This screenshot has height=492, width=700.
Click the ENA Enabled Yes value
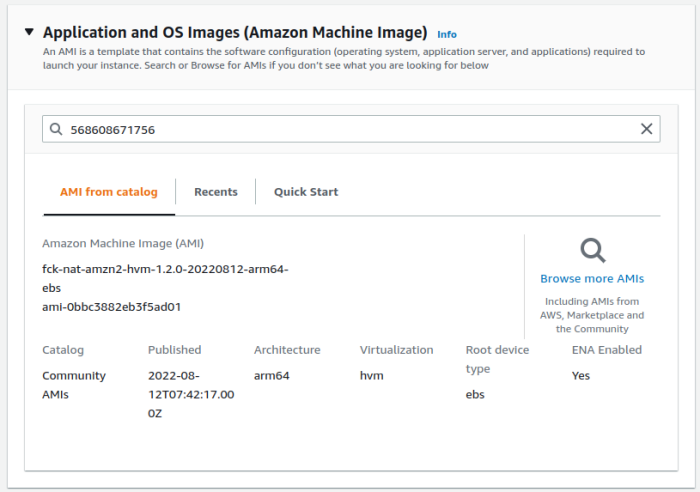click(x=581, y=376)
